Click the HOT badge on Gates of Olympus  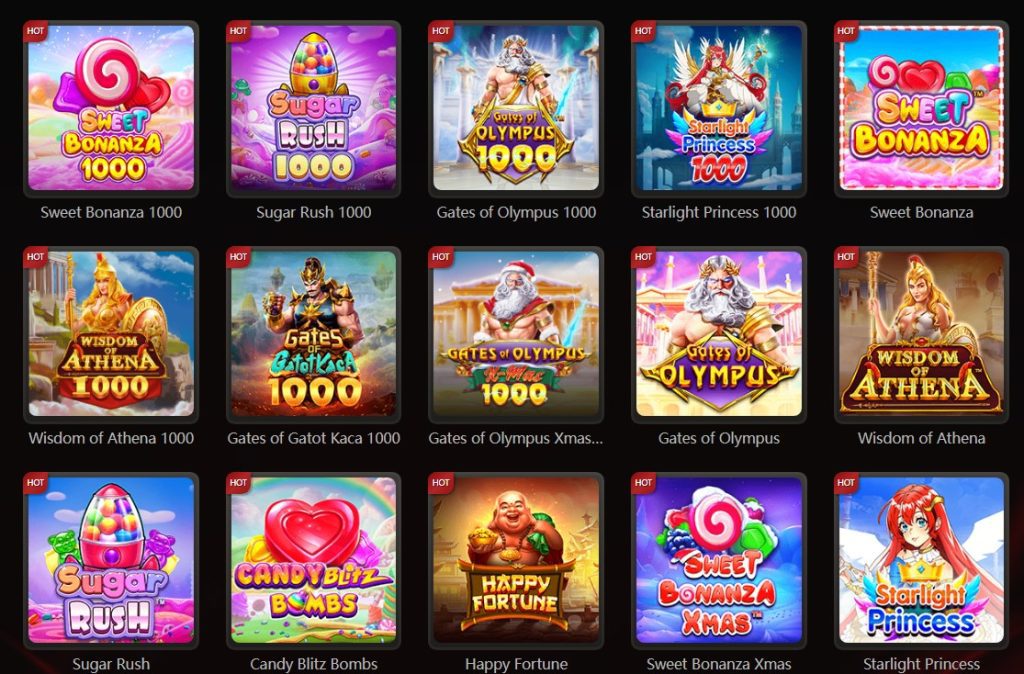pyautogui.click(x=643, y=257)
